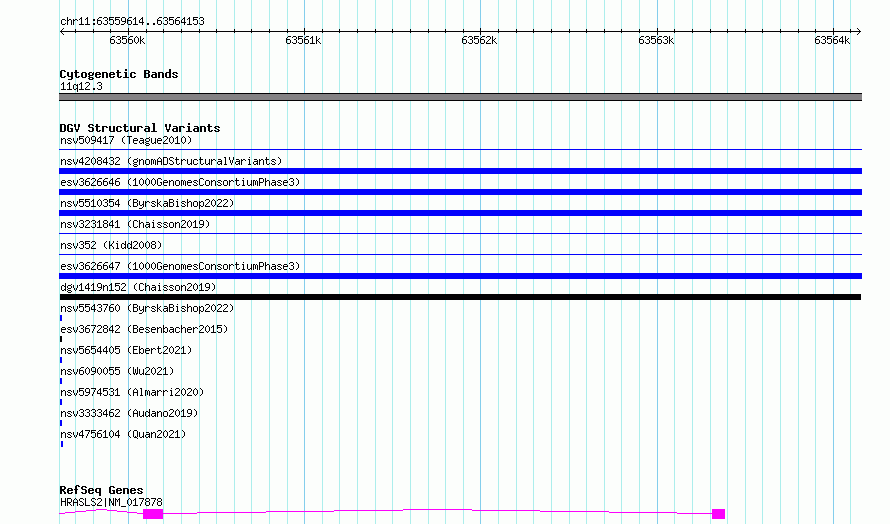Open variant nsv4756104 (Quan2021)
Viewport: 890px width, 524px height.
123,434
